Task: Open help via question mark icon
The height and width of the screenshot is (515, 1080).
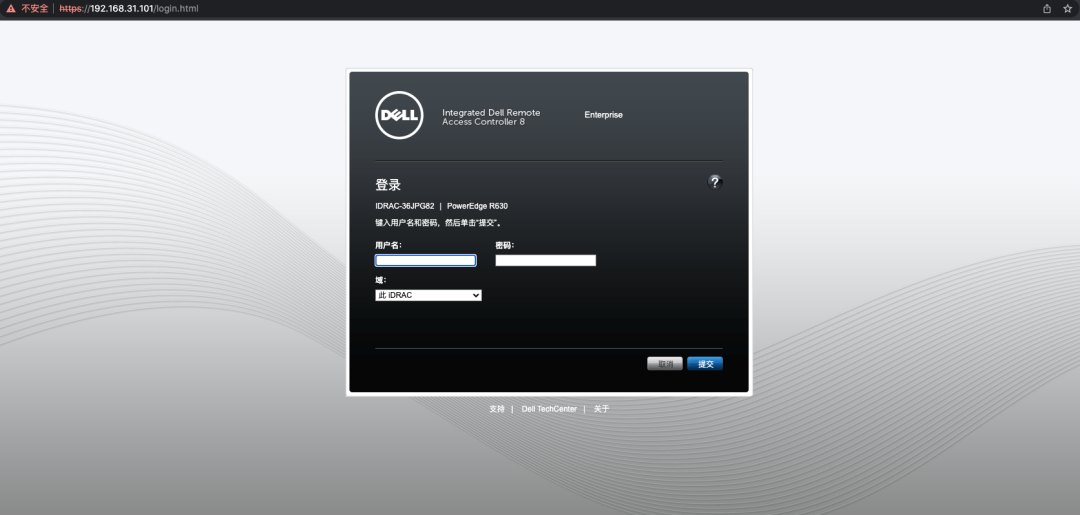Action: pyautogui.click(x=714, y=181)
